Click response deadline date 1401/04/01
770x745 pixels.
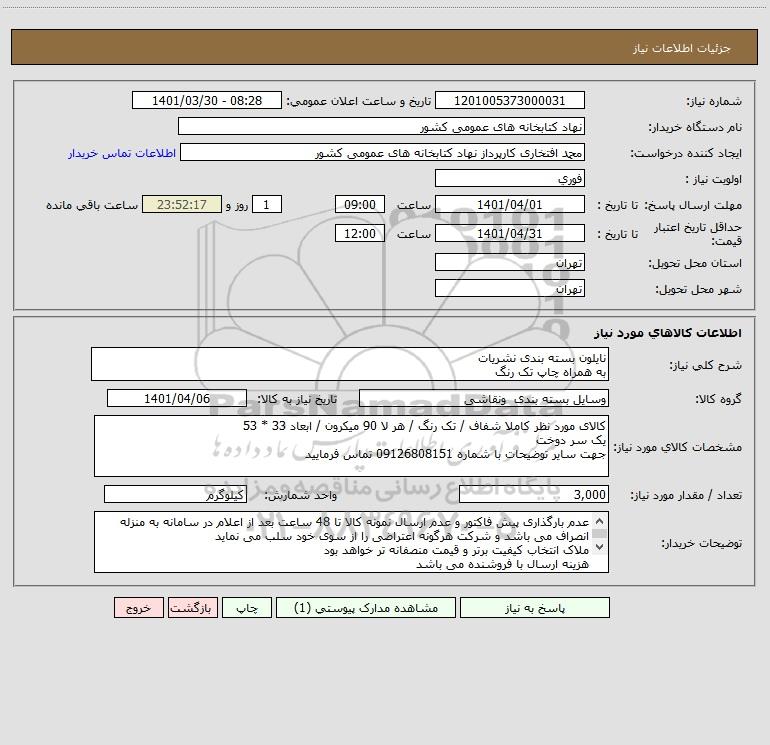coord(510,204)
